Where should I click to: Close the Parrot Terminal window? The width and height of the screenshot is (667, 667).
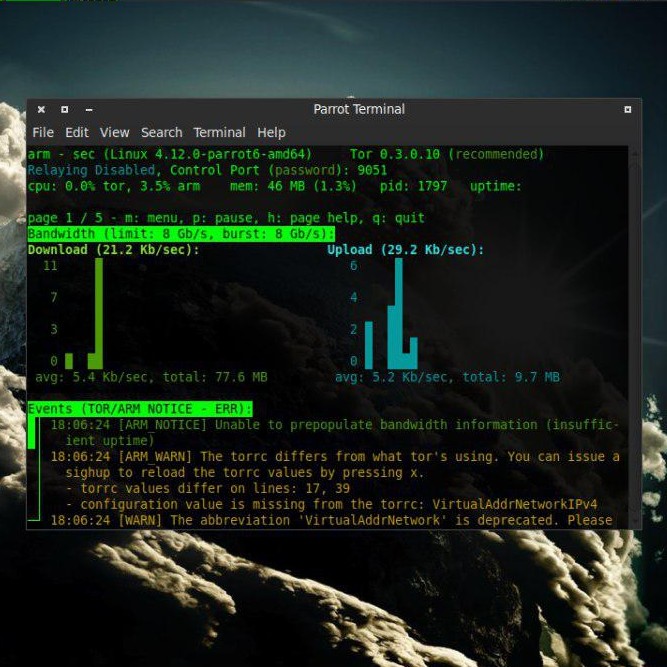[41, 110]
